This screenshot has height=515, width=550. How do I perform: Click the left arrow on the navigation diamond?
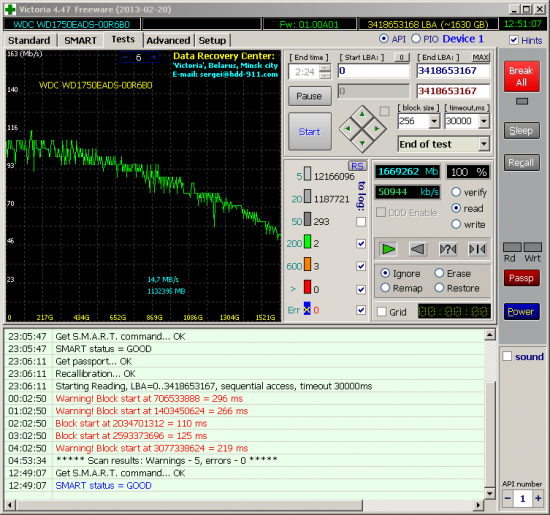[348, 129]
